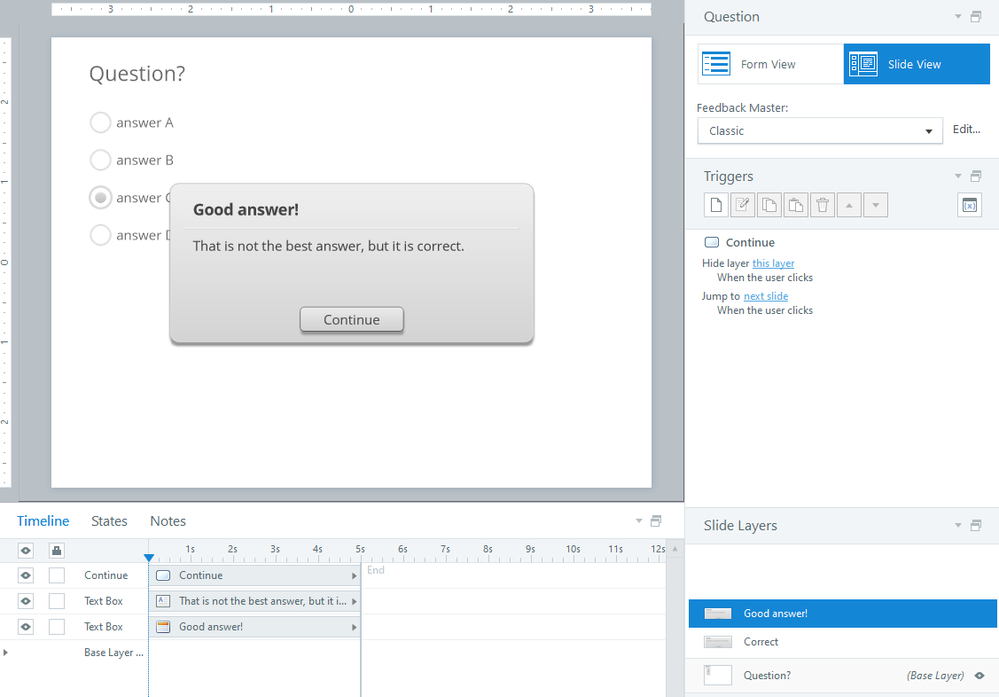
Task: Enable lock checkbox for Good answer! row
Action: (x=57, y=627)
